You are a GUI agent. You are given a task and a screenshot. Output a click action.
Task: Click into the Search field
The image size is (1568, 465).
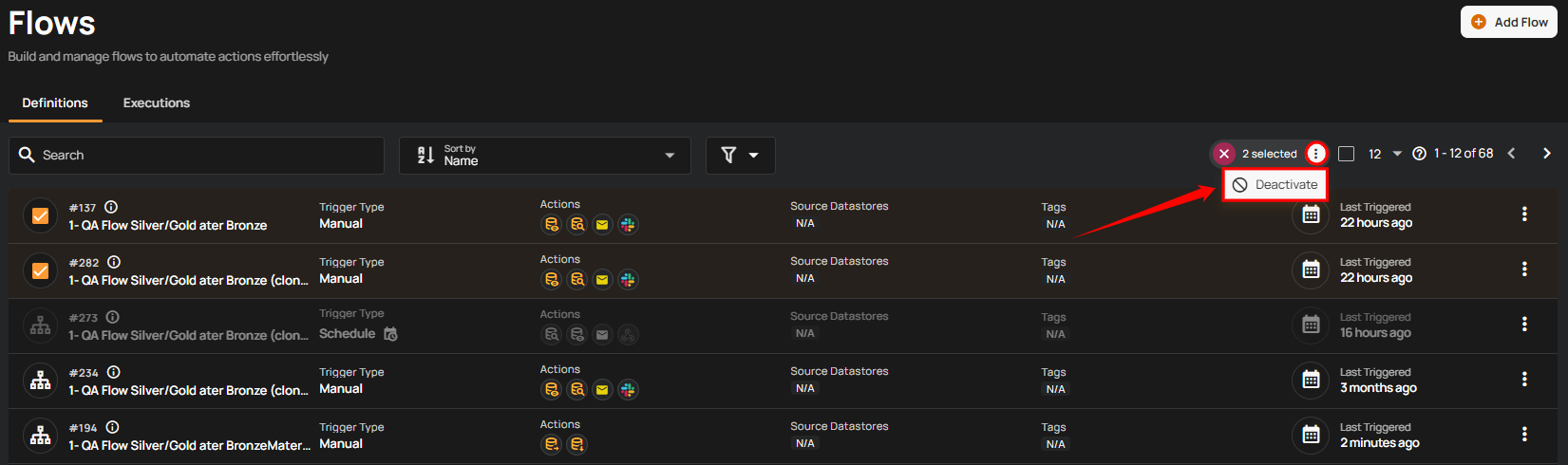pyautogui.click(x=197, y=156)
